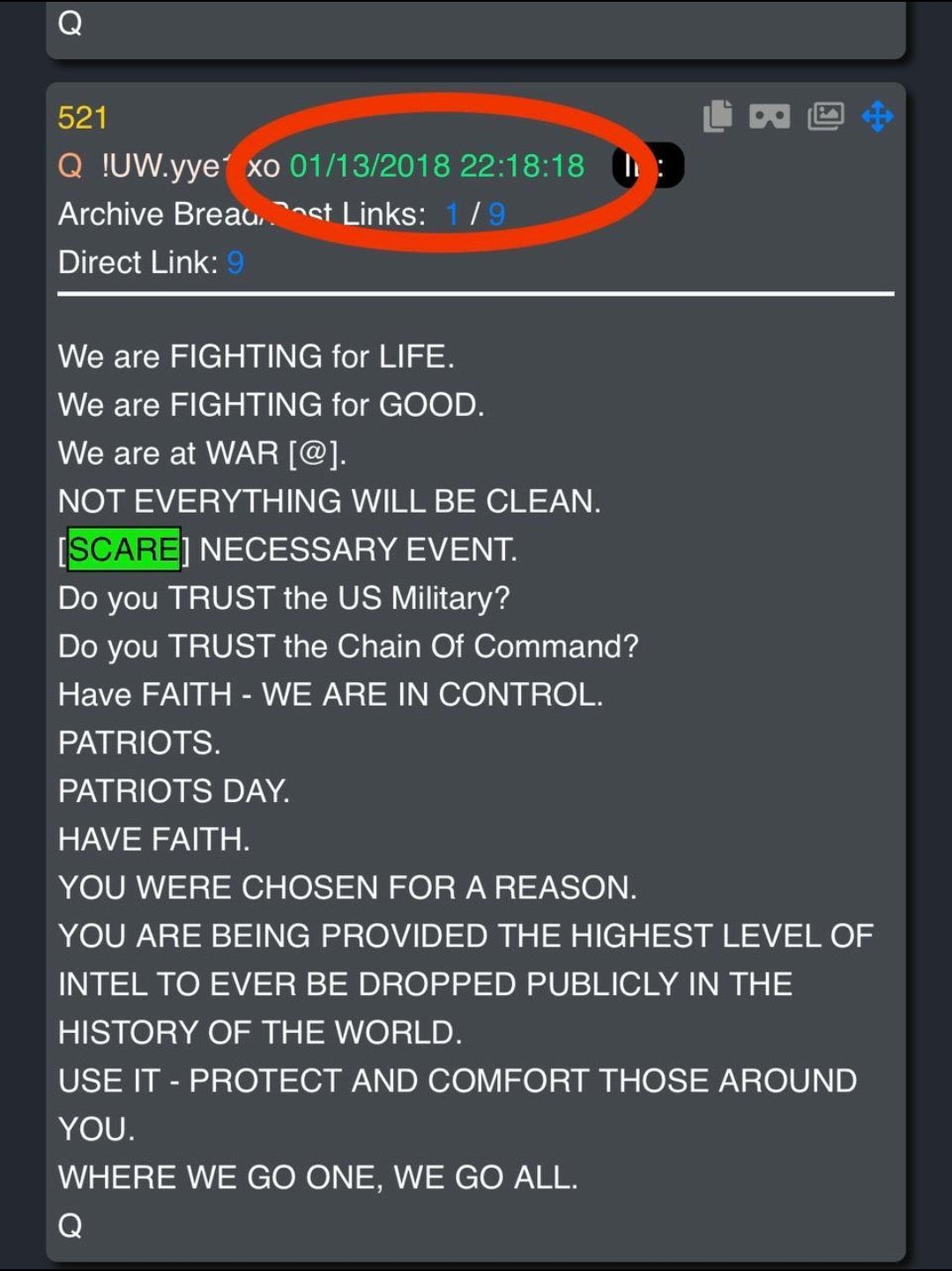Click the Q signature below the post

point(71,1225)
